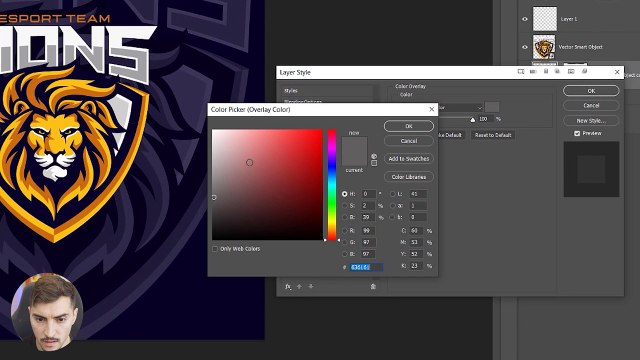
Task: Open Color Libraries
Action: coord(409,177)
